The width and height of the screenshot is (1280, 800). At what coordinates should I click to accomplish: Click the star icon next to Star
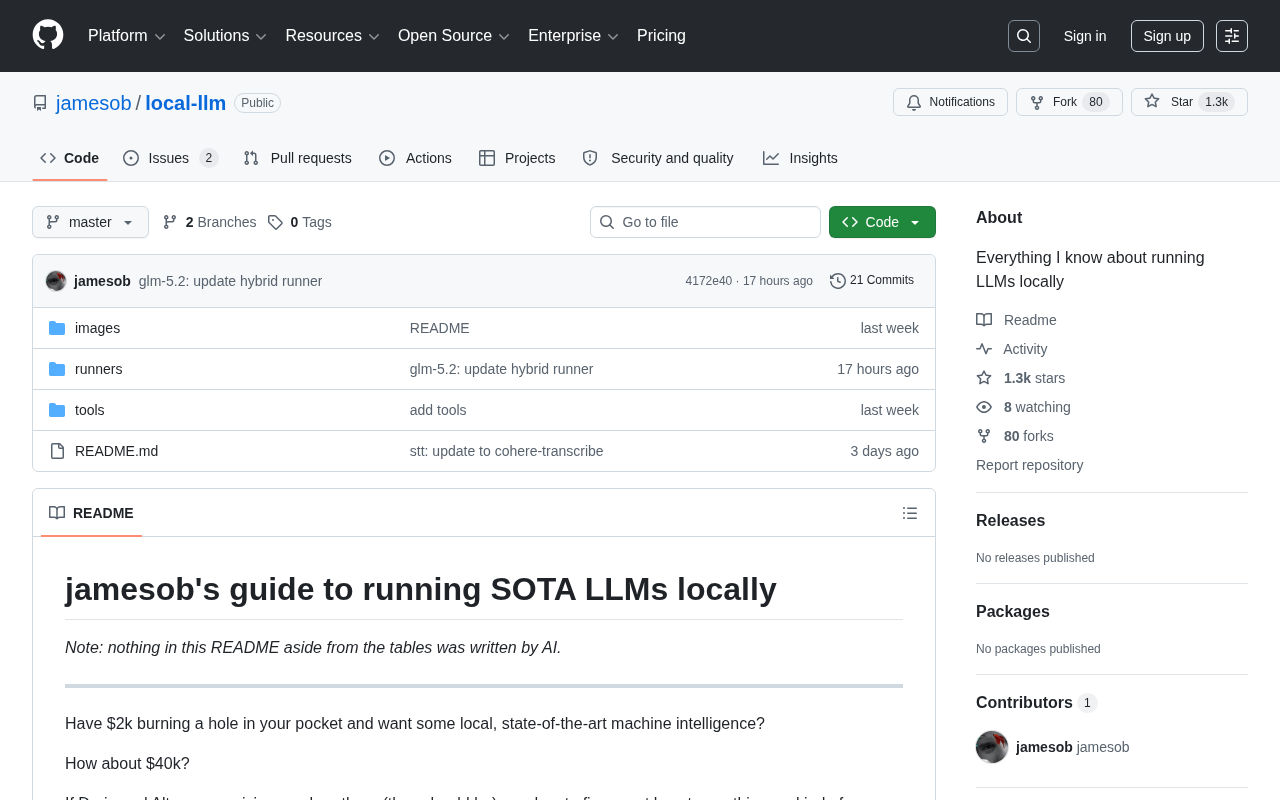pyautogui.click(x=1152, y=101)
